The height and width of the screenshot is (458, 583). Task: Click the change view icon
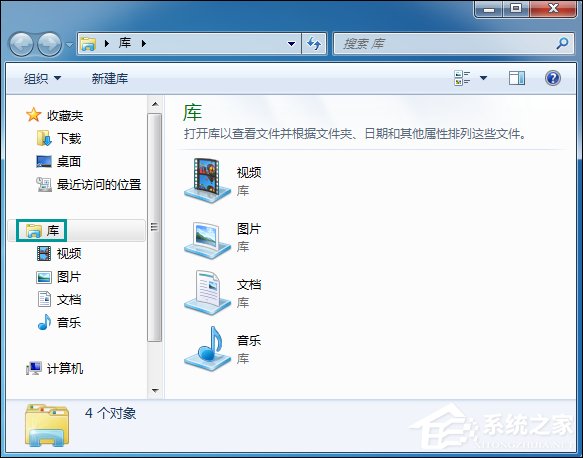[x=462, y=78]
